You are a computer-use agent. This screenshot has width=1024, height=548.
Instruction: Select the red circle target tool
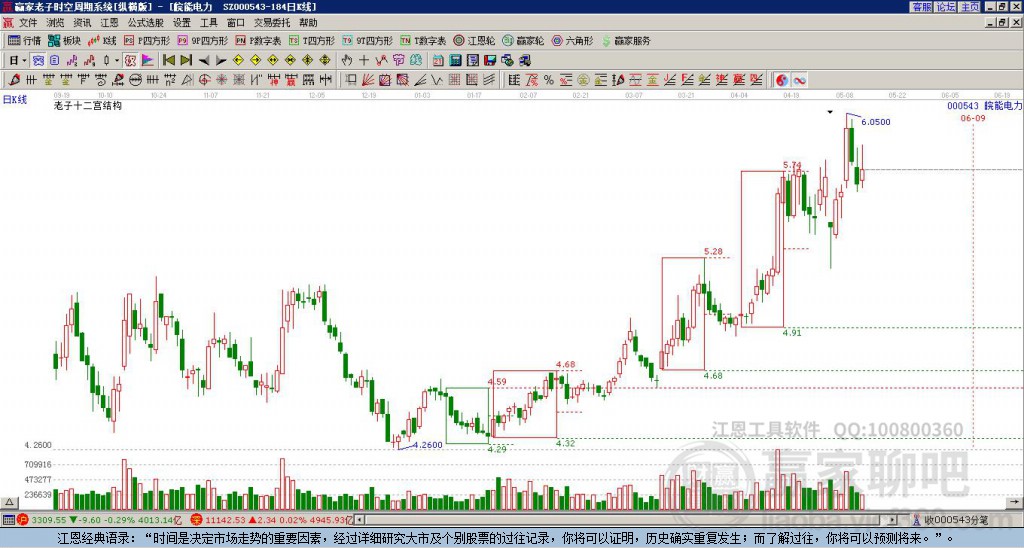[204, 80]
